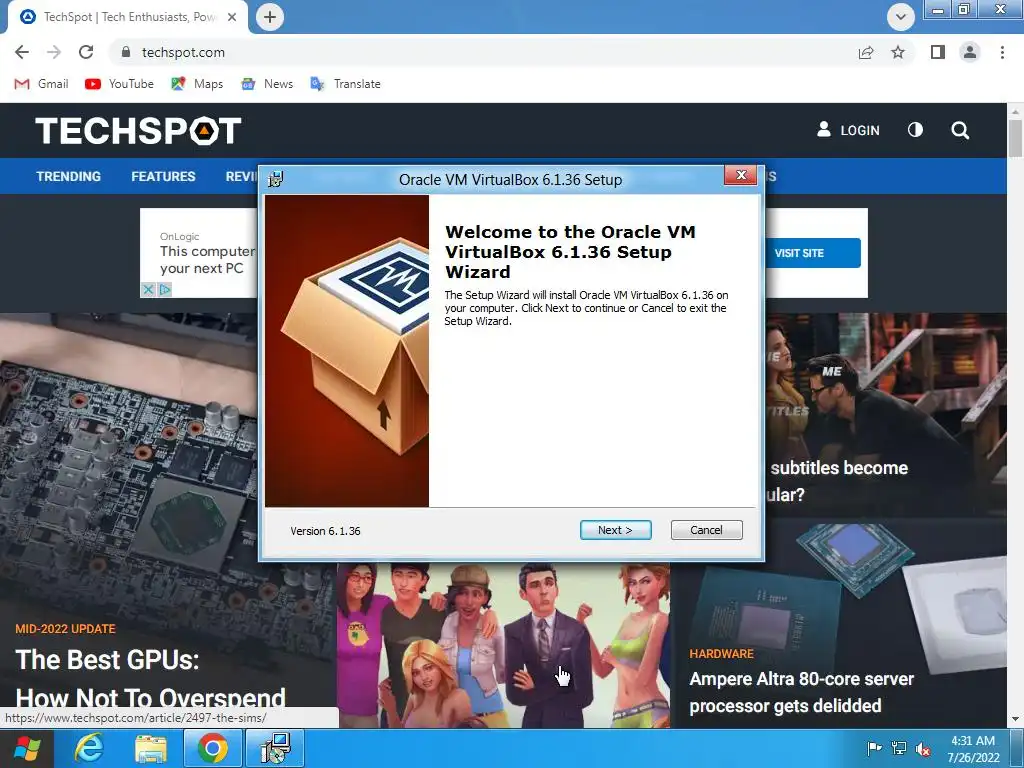
Task: Open Ampere Altra 80-core article
Action: click(802, 692)
